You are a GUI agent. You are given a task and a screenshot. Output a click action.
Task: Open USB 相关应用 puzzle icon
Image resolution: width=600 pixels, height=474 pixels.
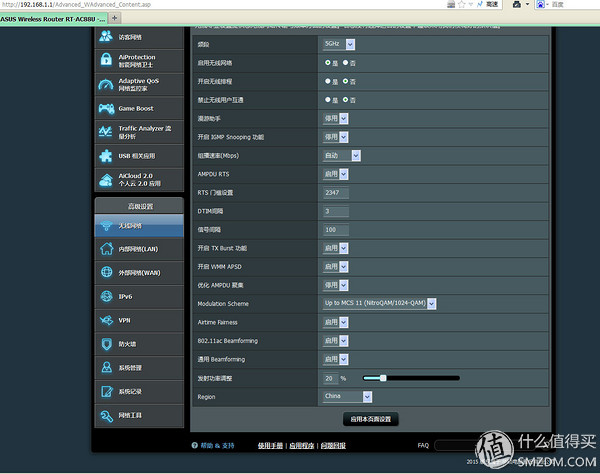coord(106,156)
